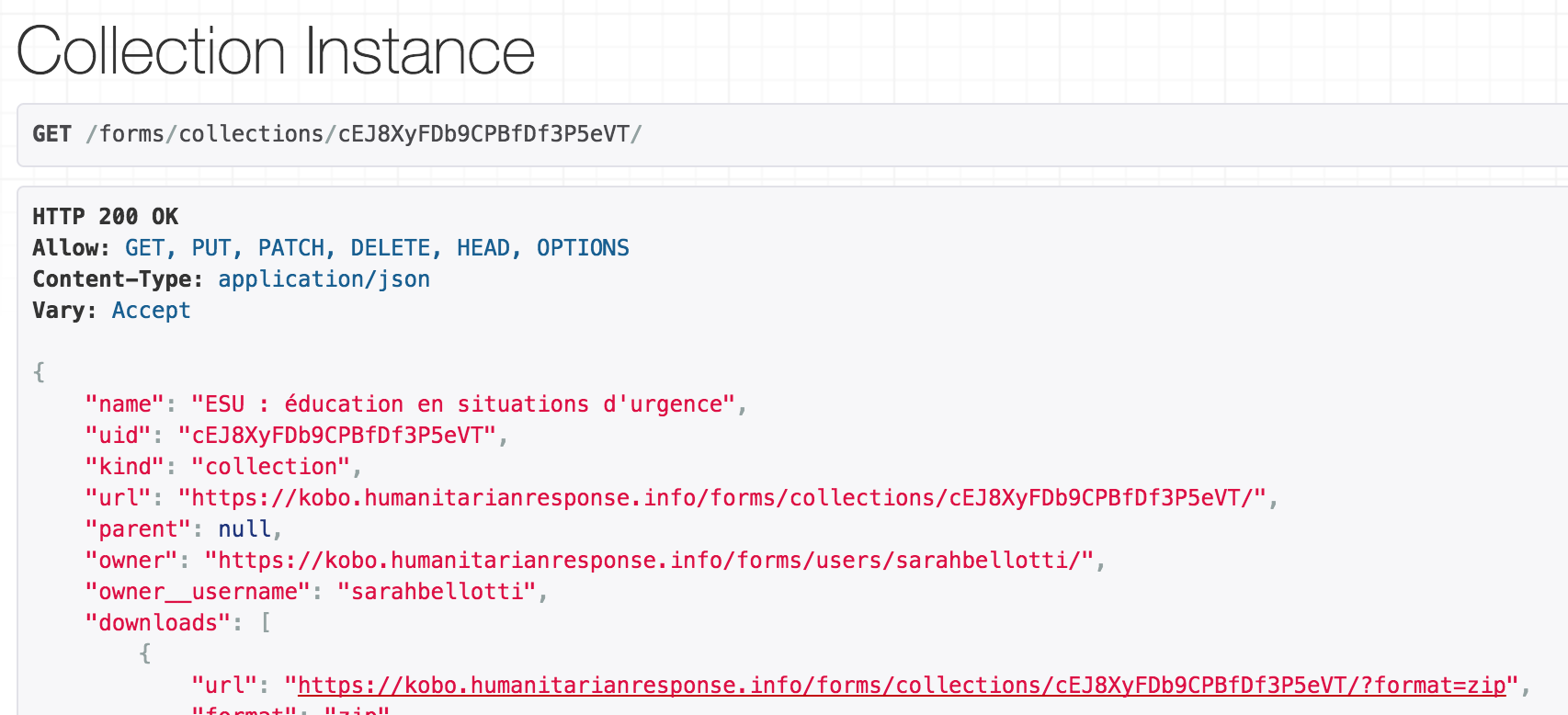Select the "uid" value cEJ8XyFDb9CPBfDf3P5eVT
1568x715 pixels.
click(x=337, y=435)
